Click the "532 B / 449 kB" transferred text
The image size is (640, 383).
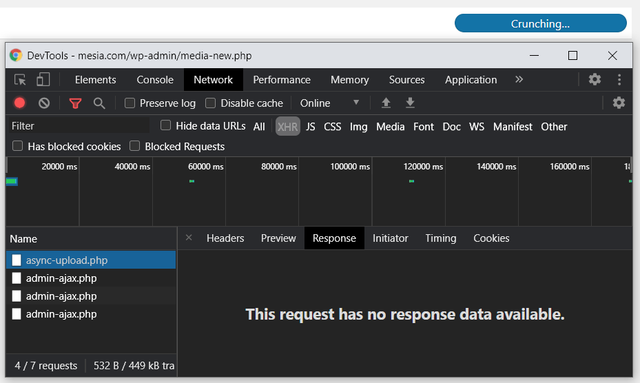tap(134, 365)
